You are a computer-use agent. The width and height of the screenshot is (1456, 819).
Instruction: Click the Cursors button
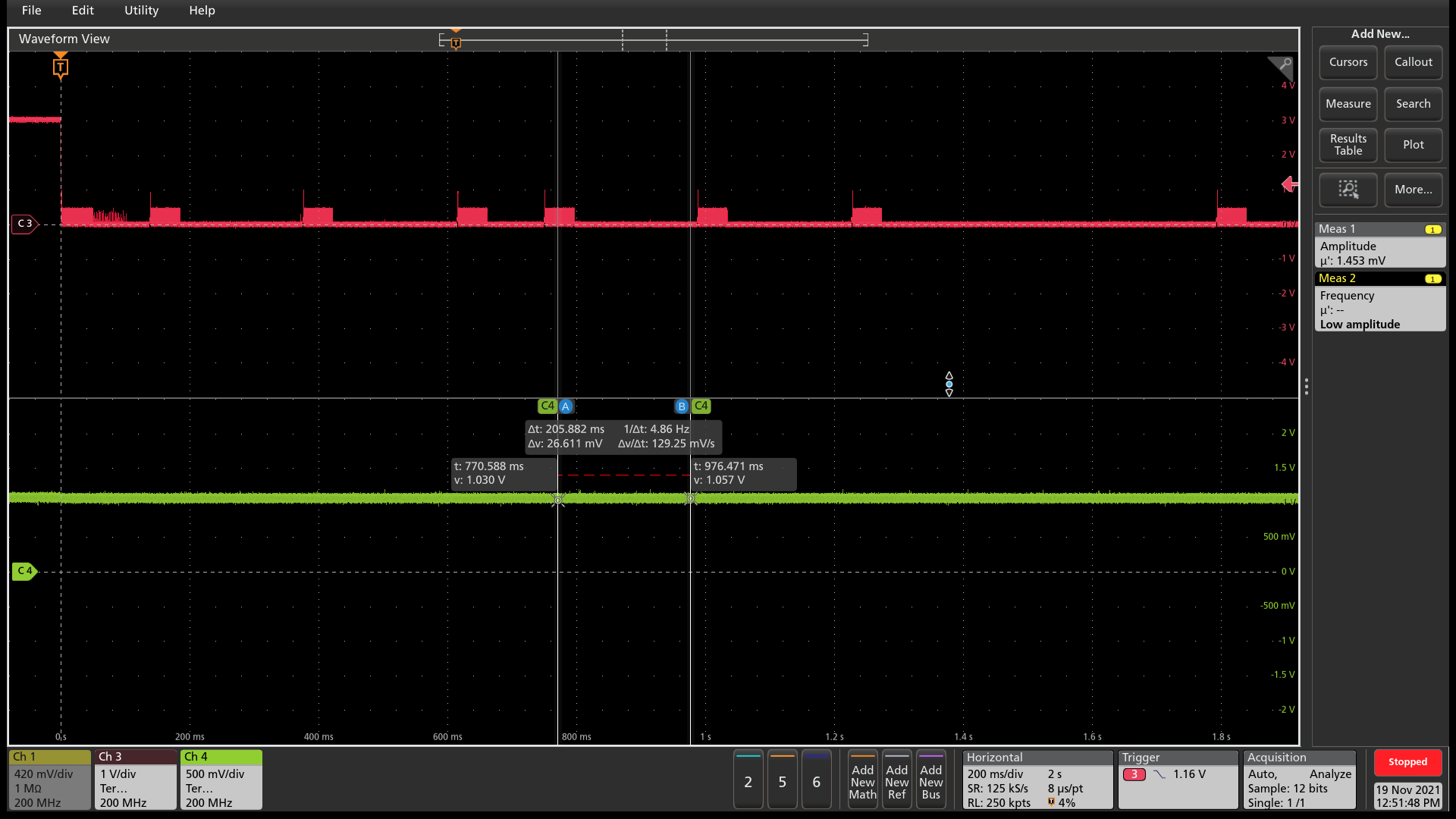tap(1348, 62)
